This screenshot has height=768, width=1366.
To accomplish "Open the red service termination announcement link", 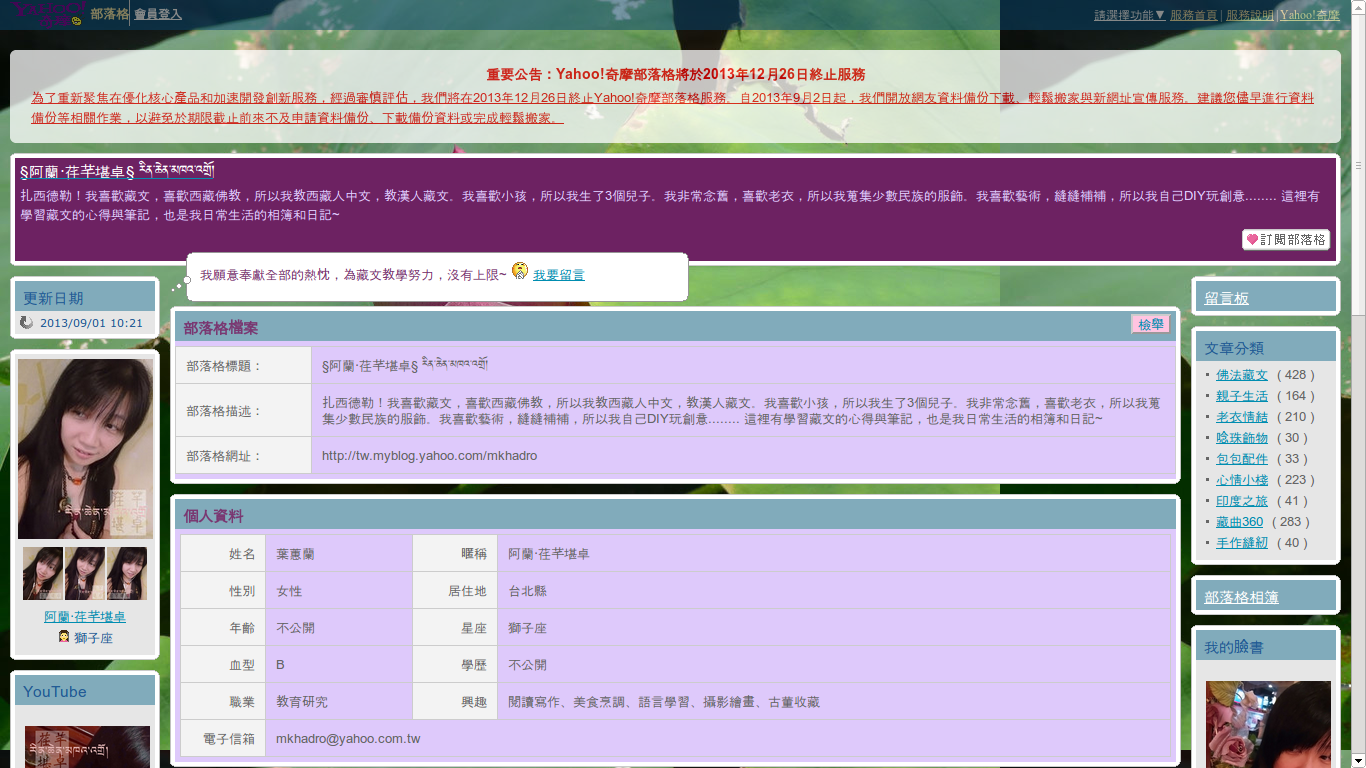I will (x=672, y=108).
